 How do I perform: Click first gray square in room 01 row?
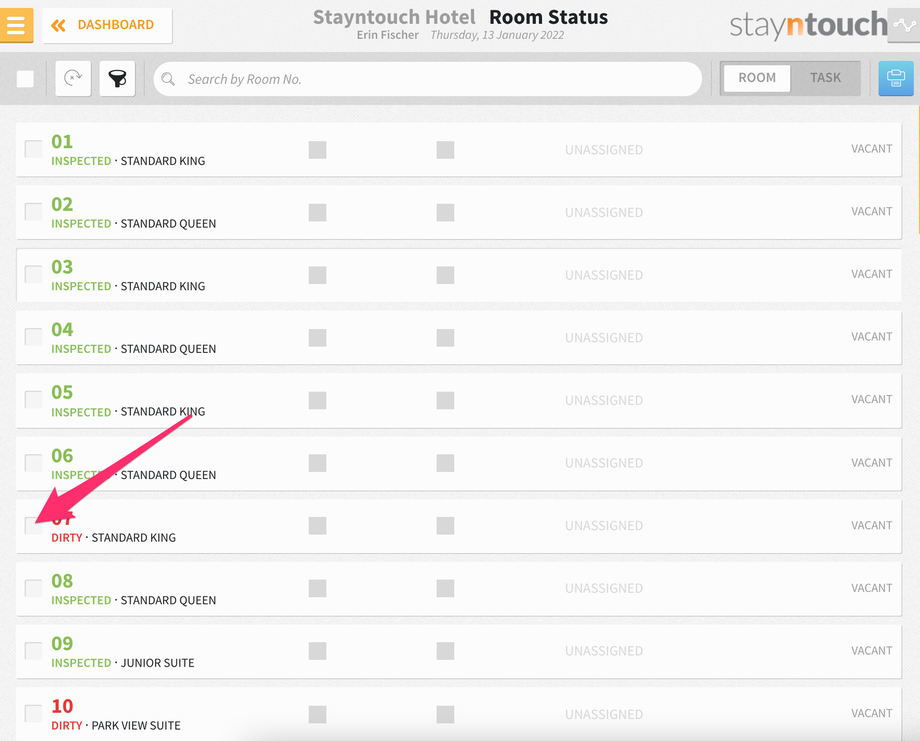pos(317,150)
